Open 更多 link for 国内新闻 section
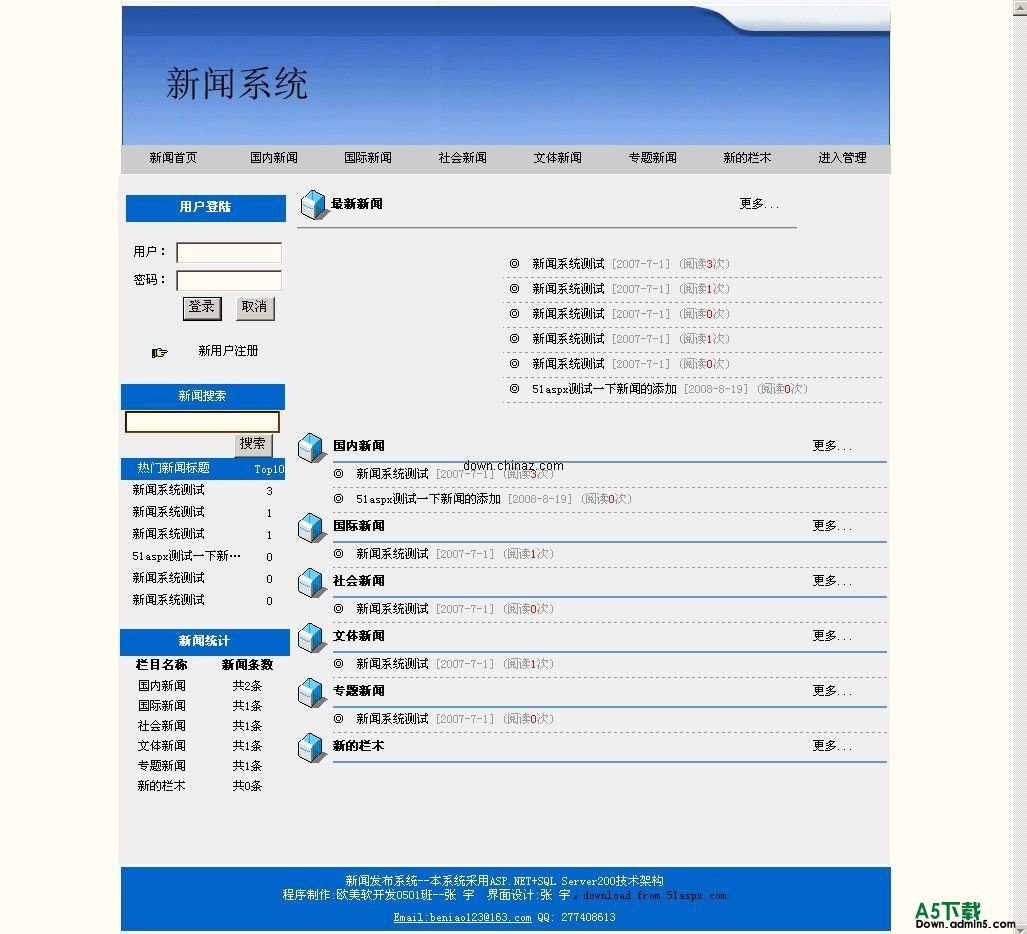Viewport: 1027px width, 934px height. click(832, 446)
